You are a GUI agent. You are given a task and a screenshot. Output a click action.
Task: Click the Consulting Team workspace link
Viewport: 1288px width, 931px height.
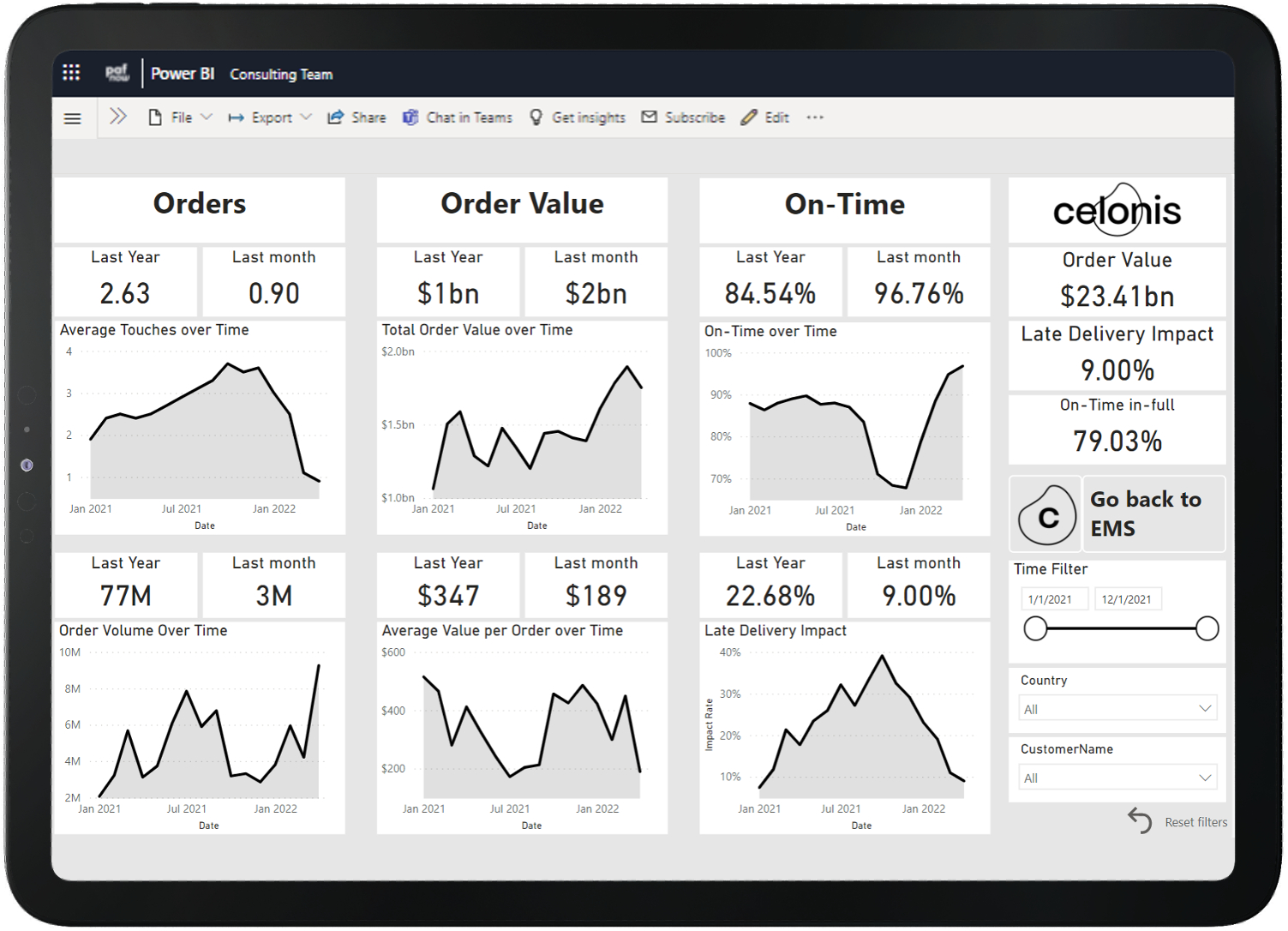281,75
